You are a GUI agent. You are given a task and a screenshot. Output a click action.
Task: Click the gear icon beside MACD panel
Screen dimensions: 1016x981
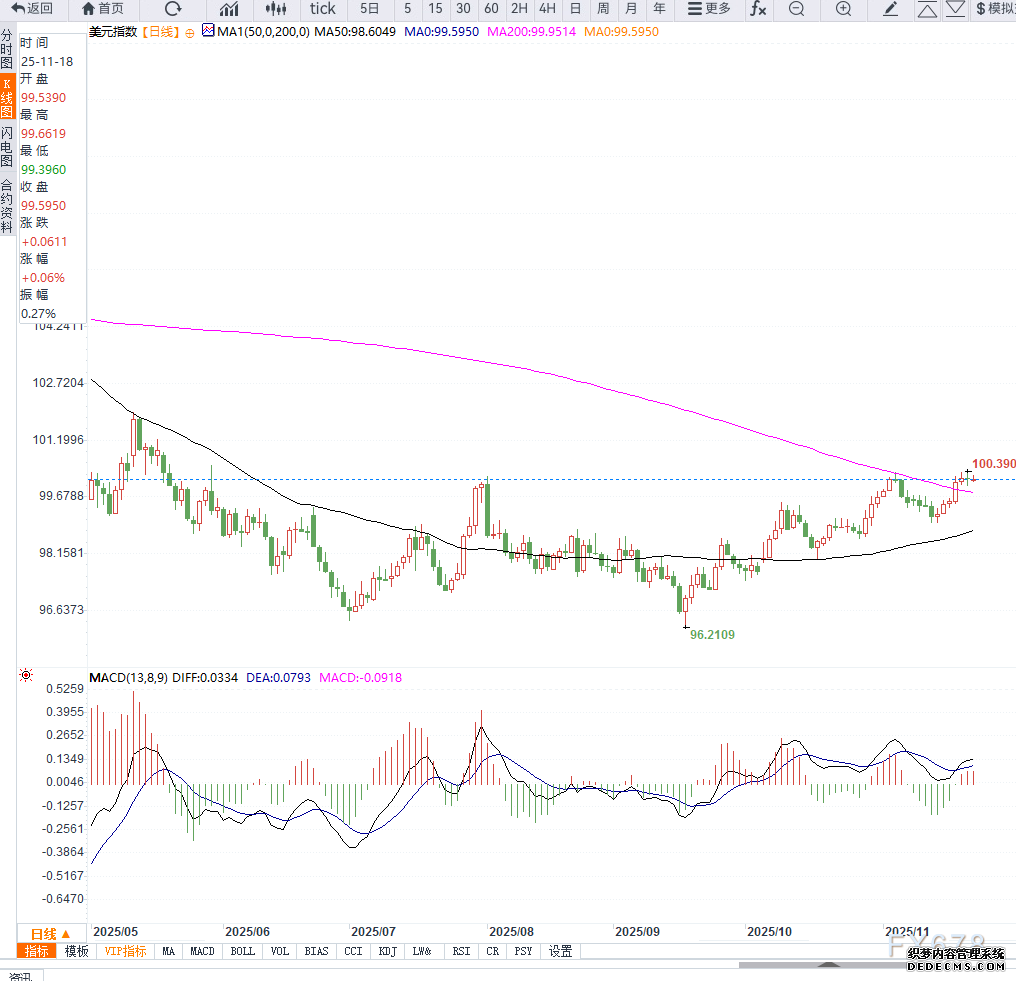(26, 677)
